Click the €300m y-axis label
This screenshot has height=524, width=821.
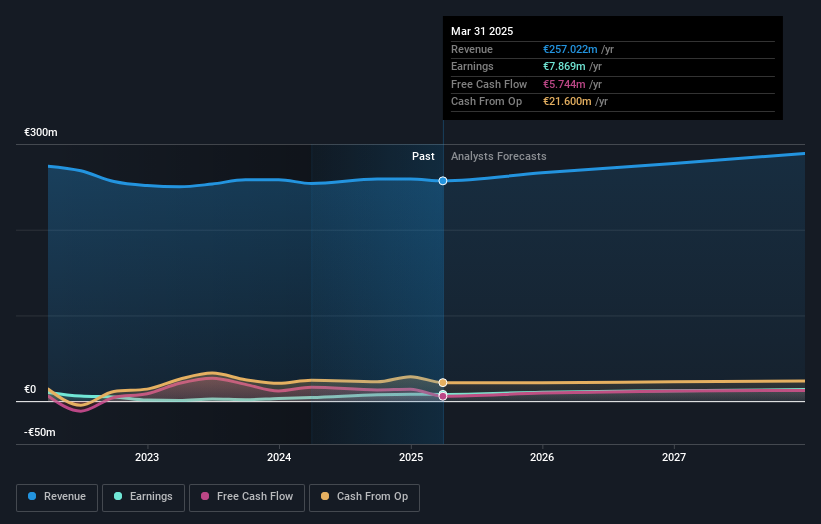(x=41, y=132)
